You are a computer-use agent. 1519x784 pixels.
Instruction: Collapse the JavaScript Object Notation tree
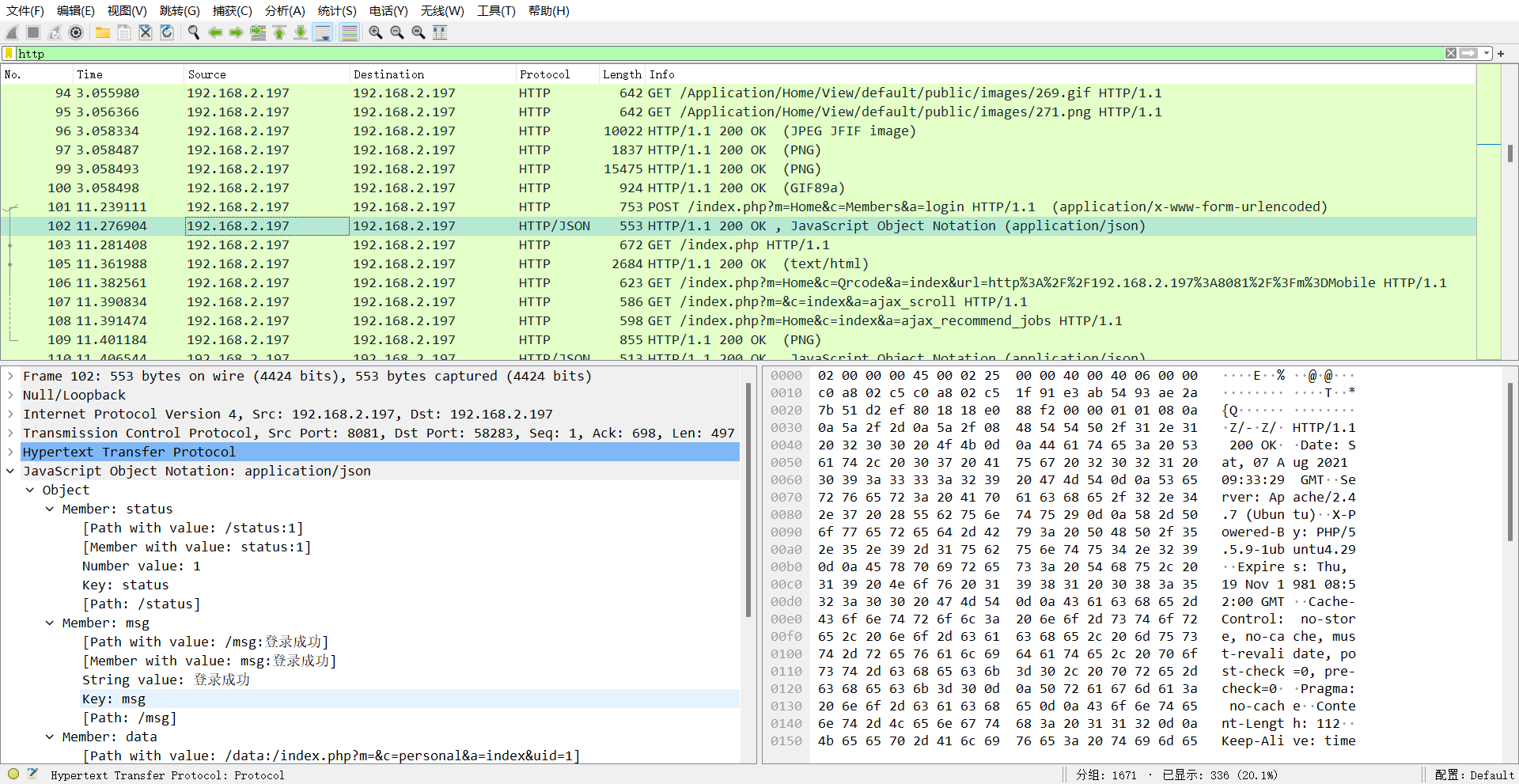click(x=10, y=471)
